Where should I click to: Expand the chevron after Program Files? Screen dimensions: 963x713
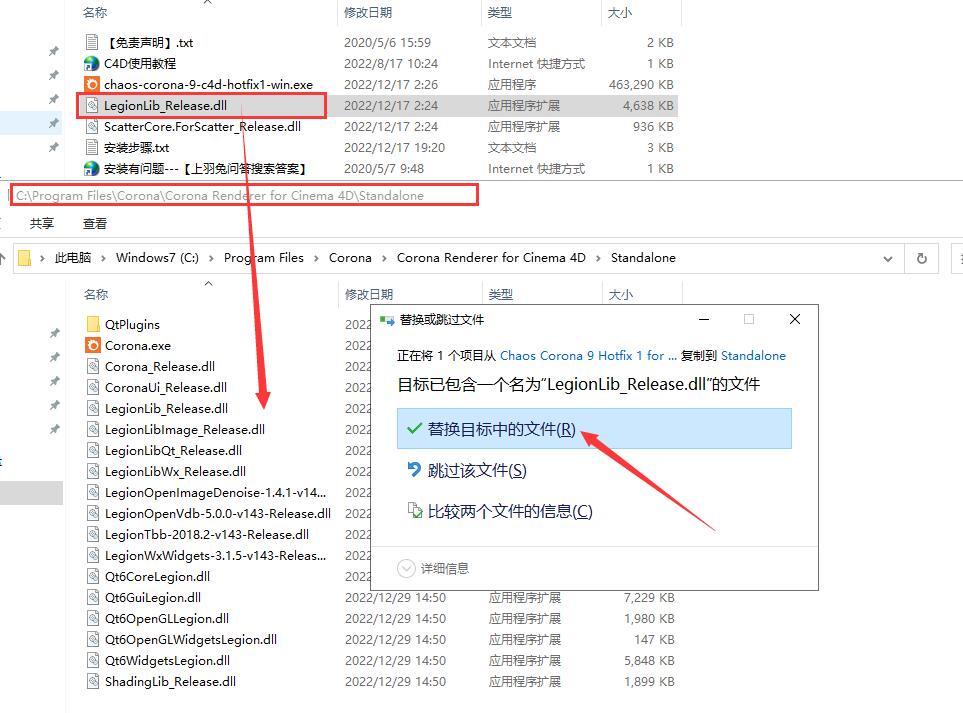[x=316, y=258]
